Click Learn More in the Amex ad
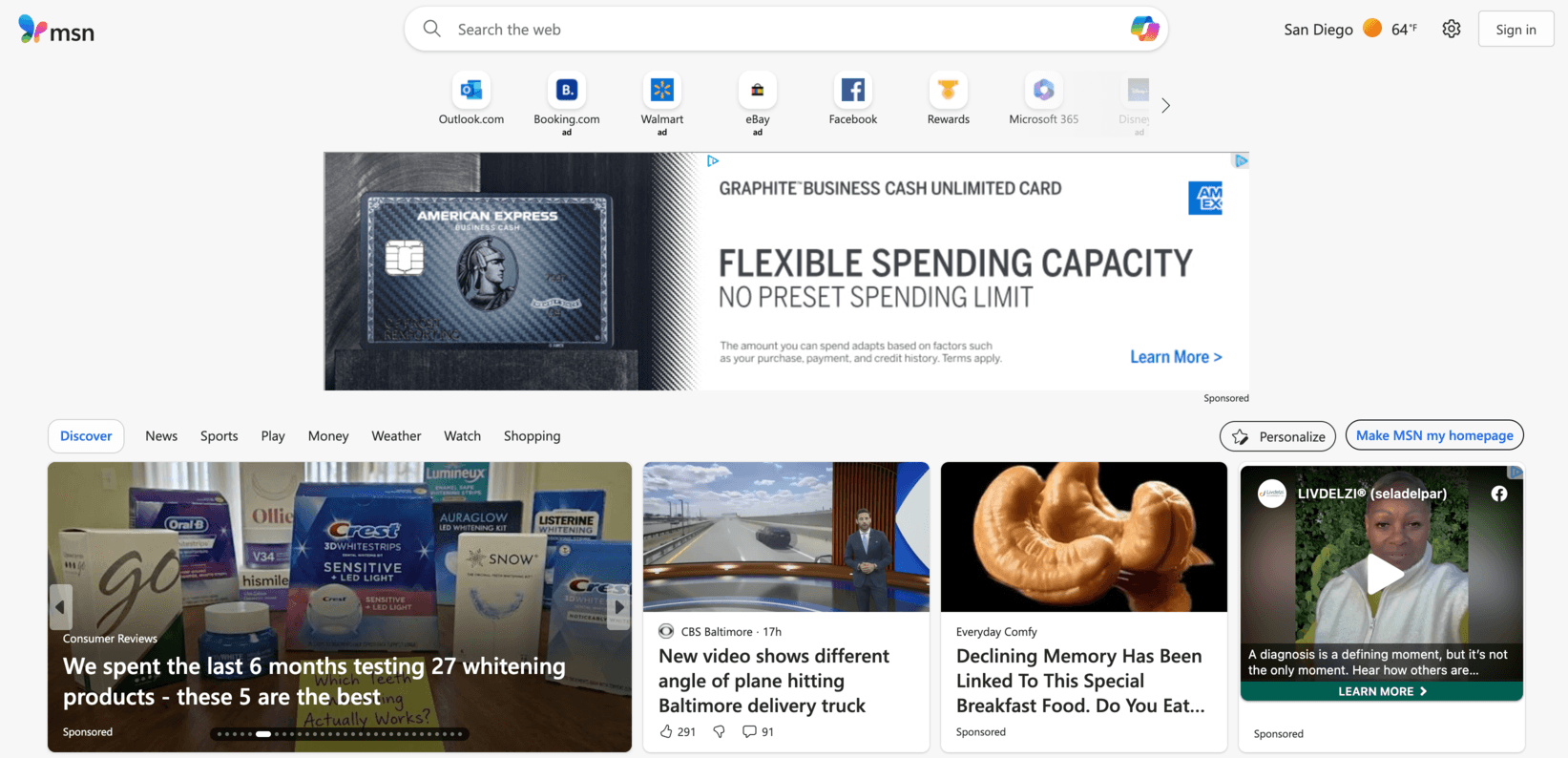 coord(1176,357)
